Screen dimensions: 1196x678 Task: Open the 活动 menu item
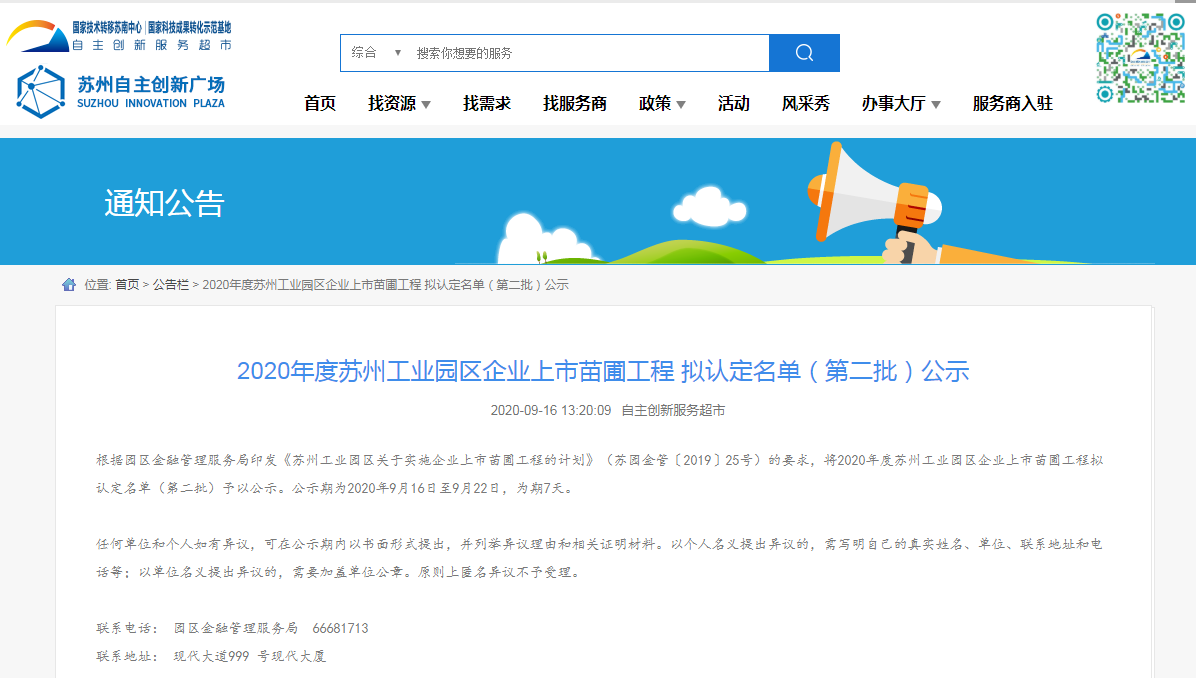pos(733,103)
